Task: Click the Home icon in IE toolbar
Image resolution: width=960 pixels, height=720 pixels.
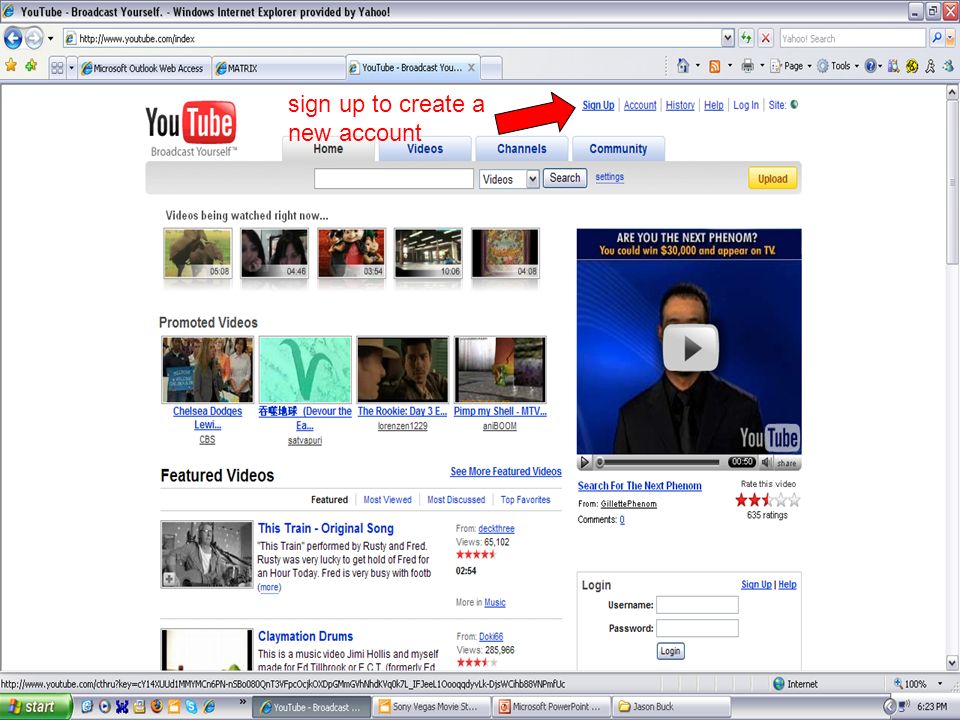Action: tap(683, 66)
